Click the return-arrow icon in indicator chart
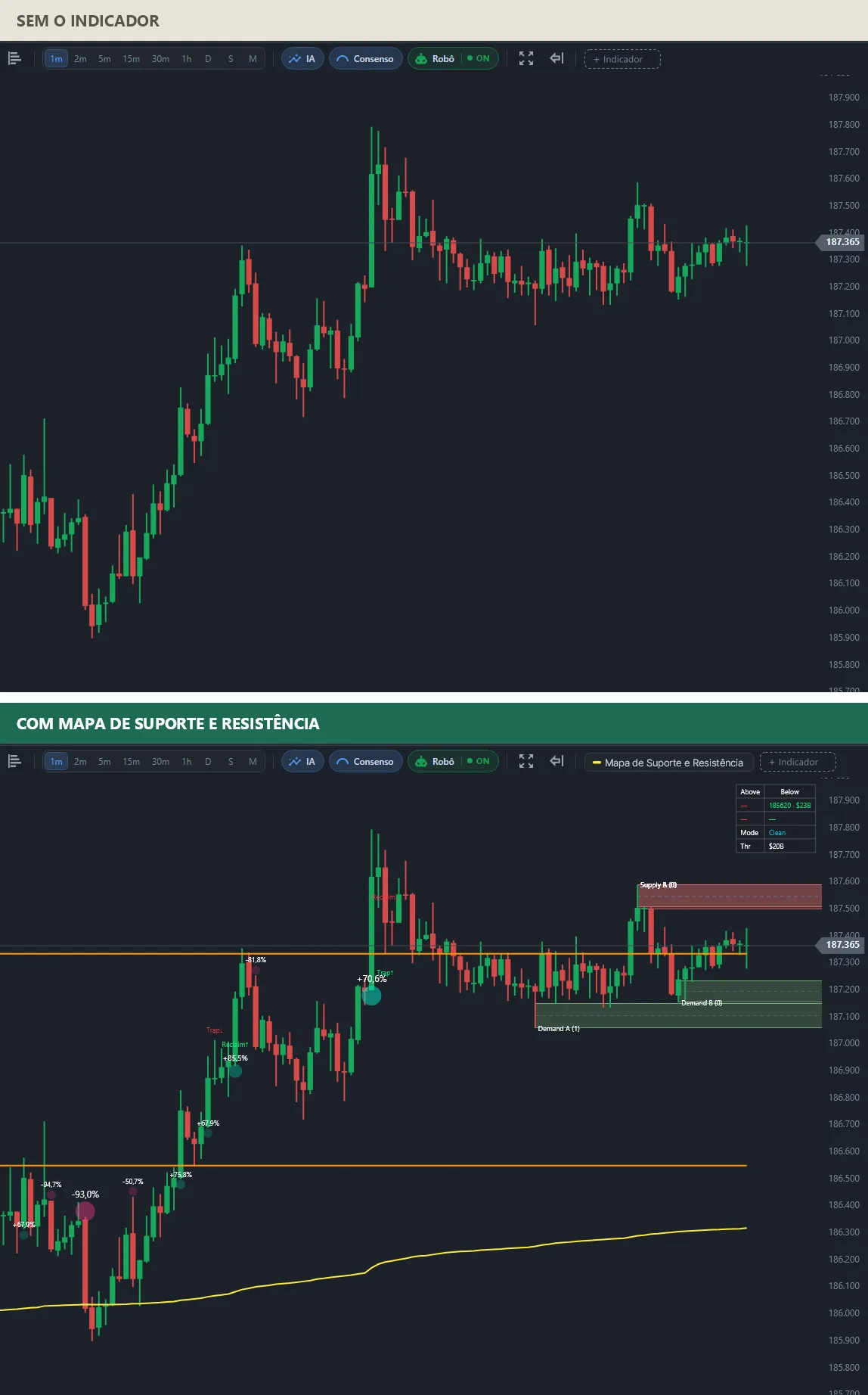This screenshot has height=1395, width=868. (556, 761)
